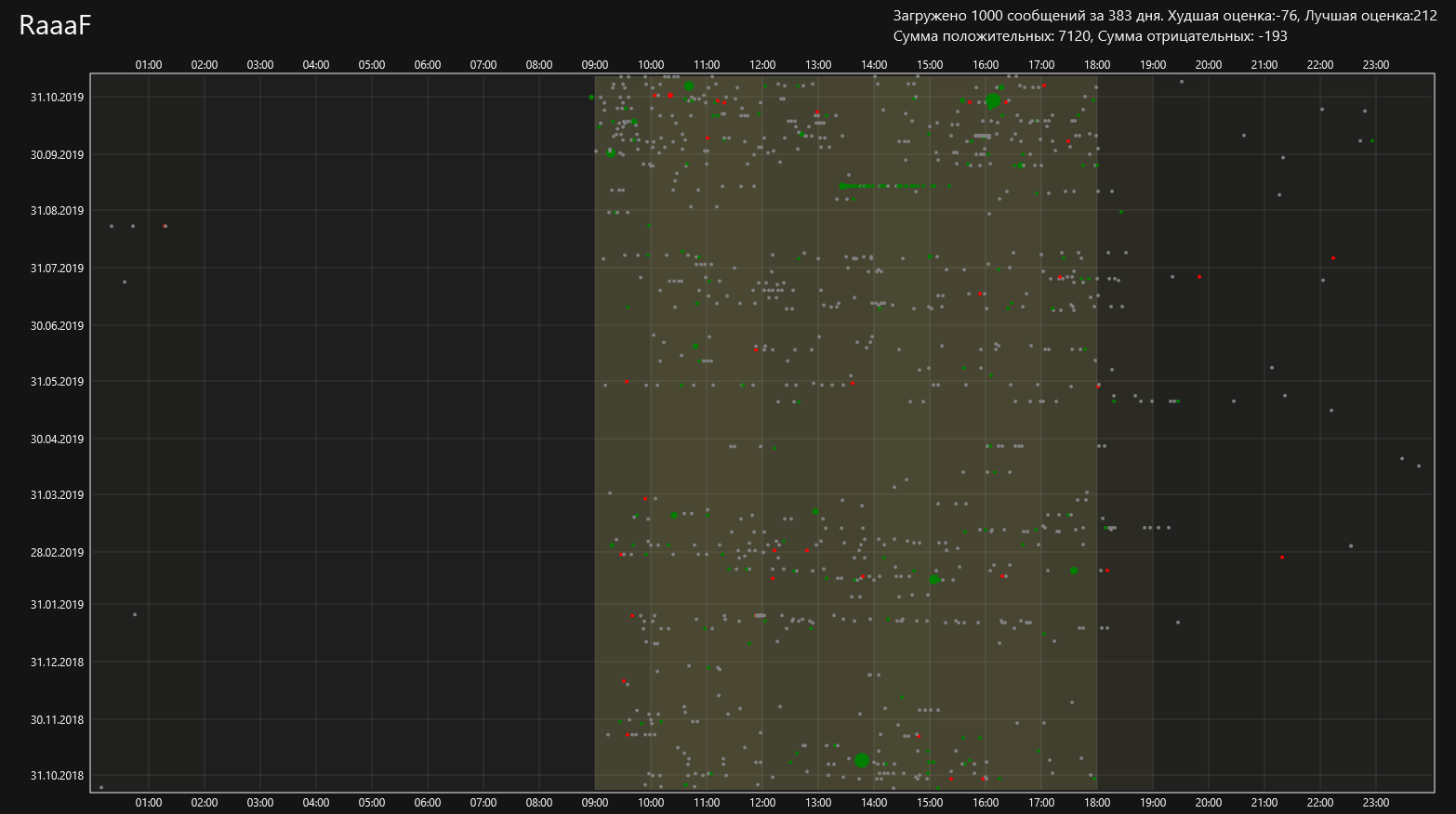Click the 14:00 label on the bottom time axis

(x=874, y=803)
